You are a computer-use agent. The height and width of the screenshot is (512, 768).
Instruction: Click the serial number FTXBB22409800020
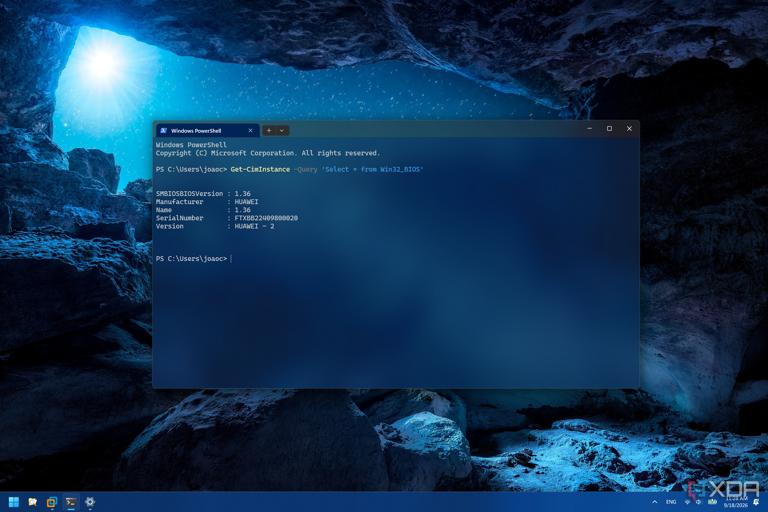266,218
